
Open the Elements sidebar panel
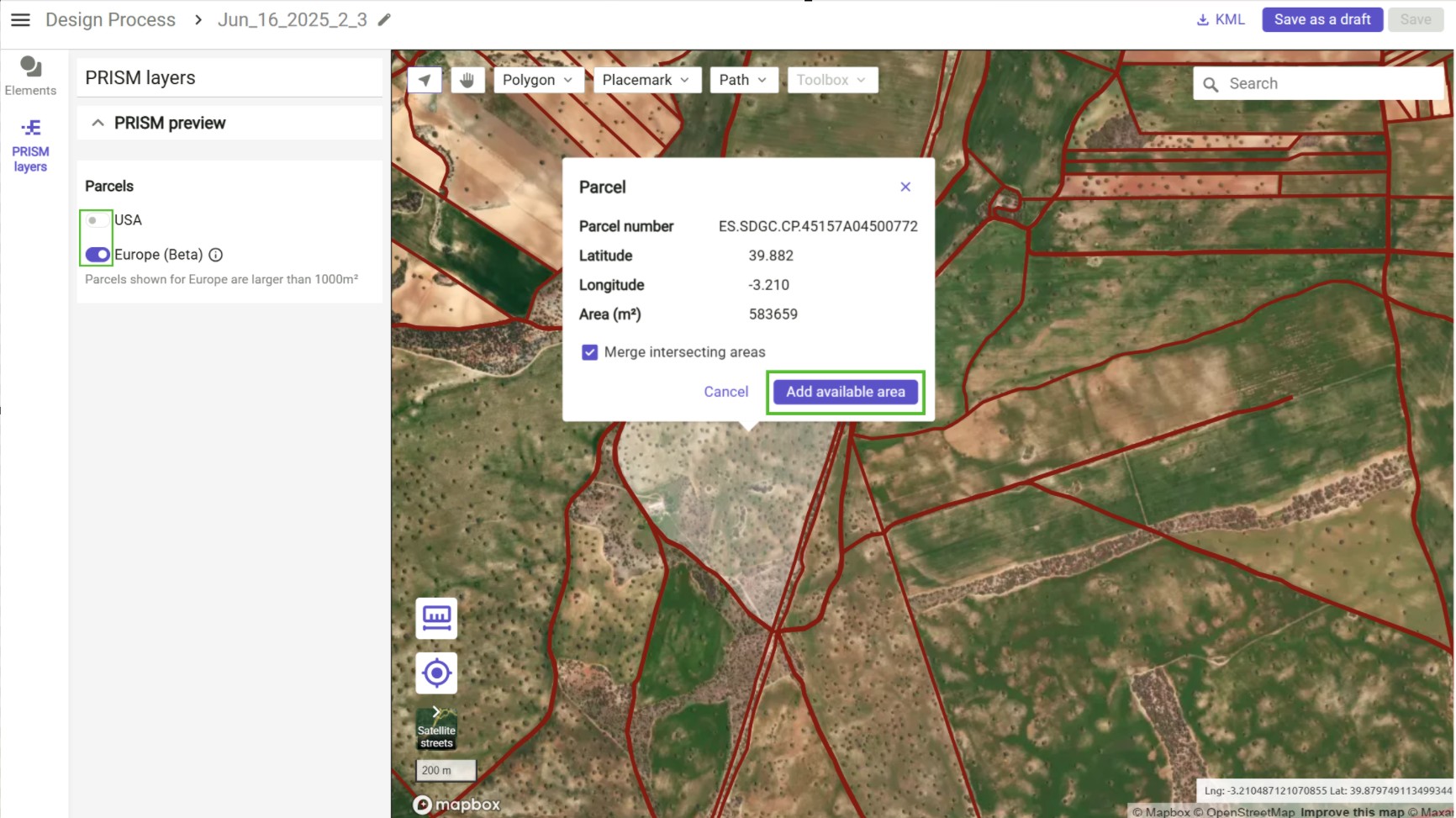(31, 76)
